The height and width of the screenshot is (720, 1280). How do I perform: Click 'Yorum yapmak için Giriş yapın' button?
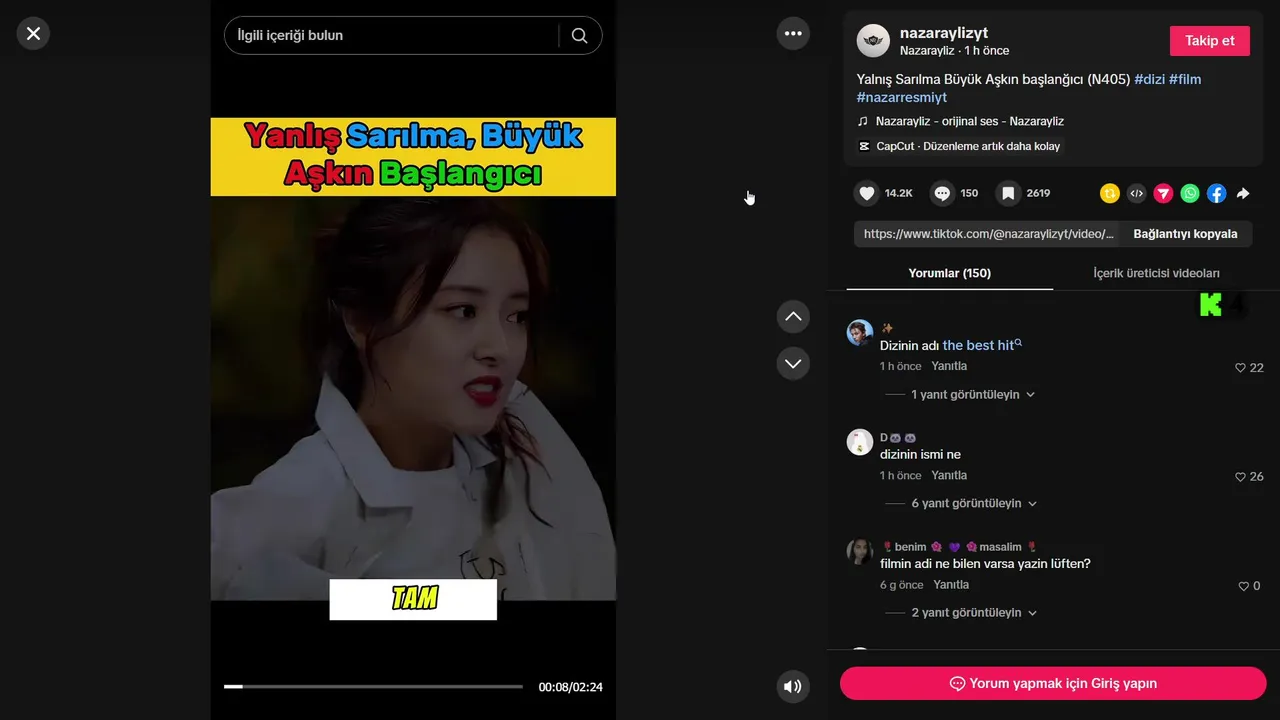point(1053,683)
